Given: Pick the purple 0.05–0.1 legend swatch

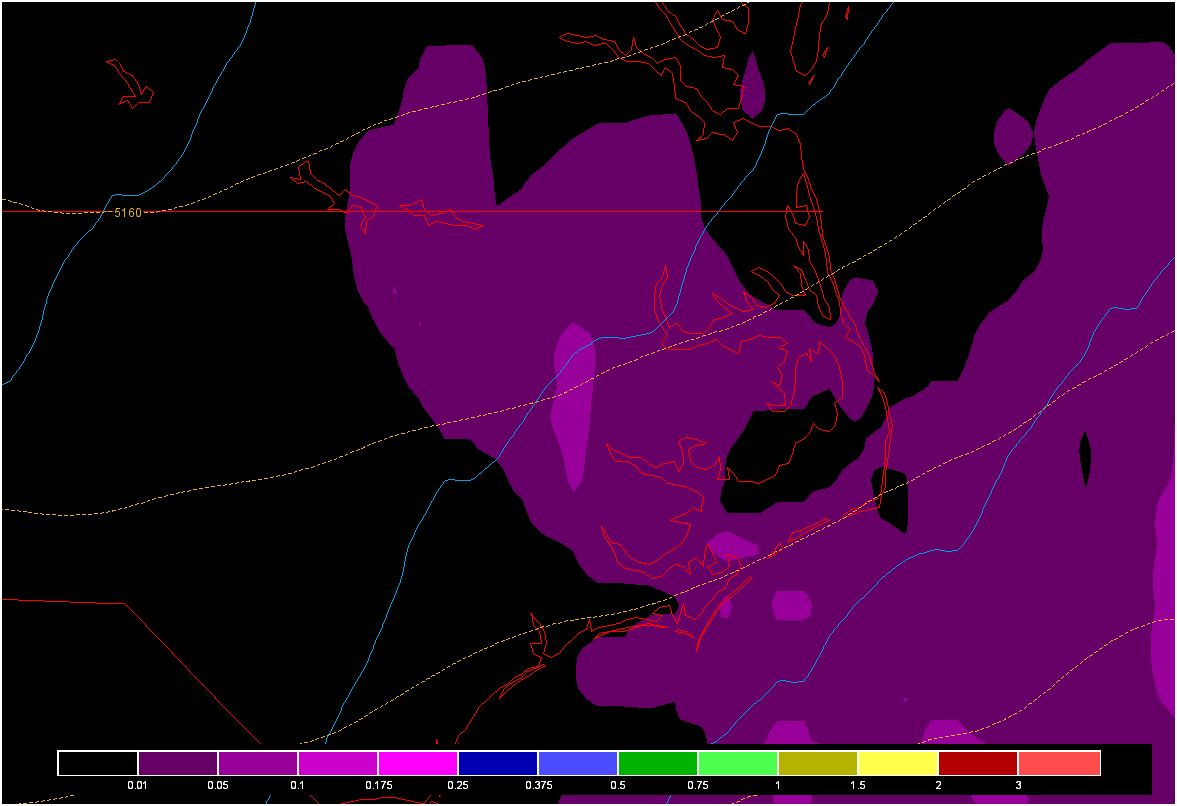Looking at the screenshot, I should tap(258, 763).
